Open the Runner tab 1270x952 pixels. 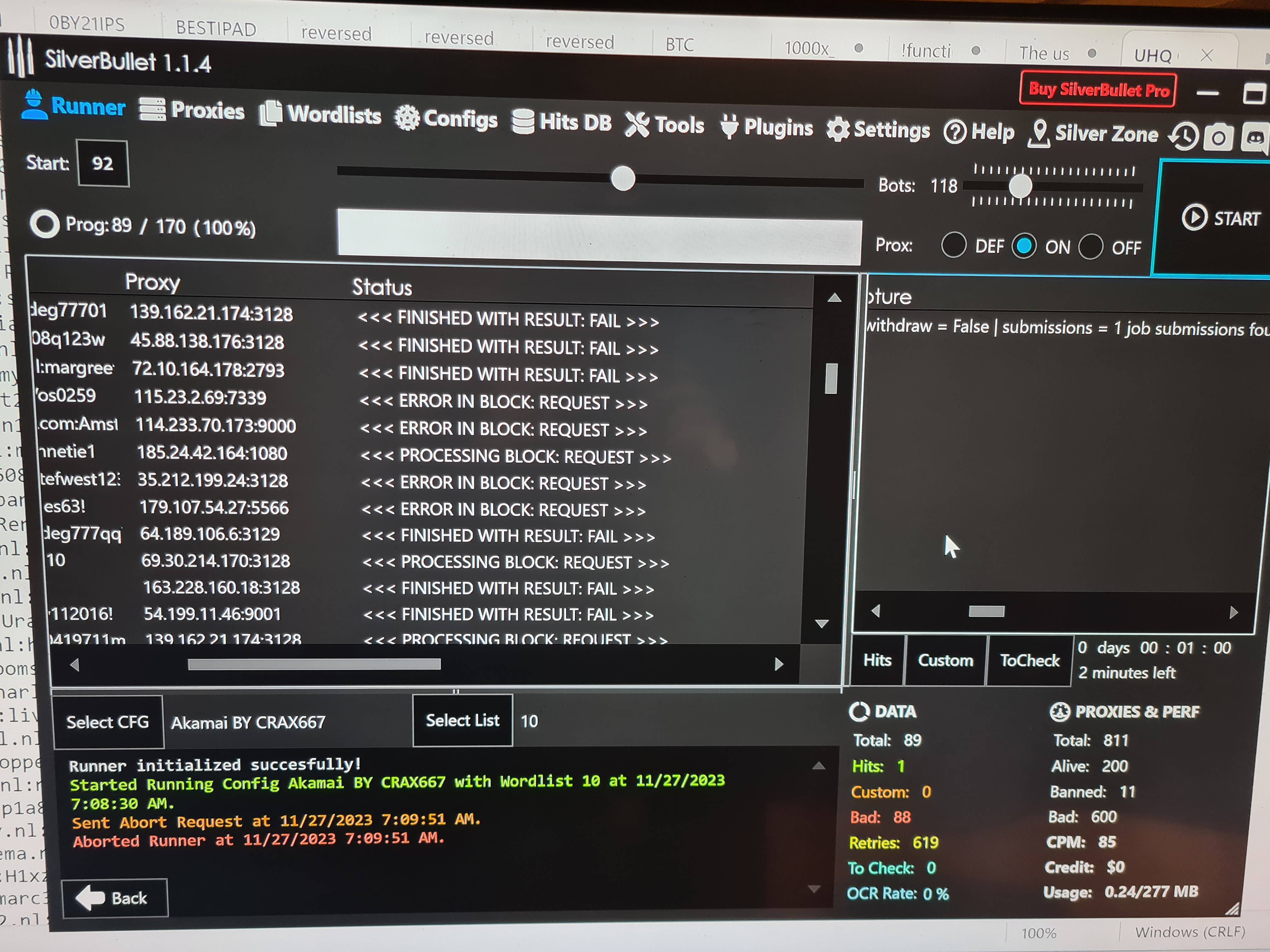click(x=73, y=105)
